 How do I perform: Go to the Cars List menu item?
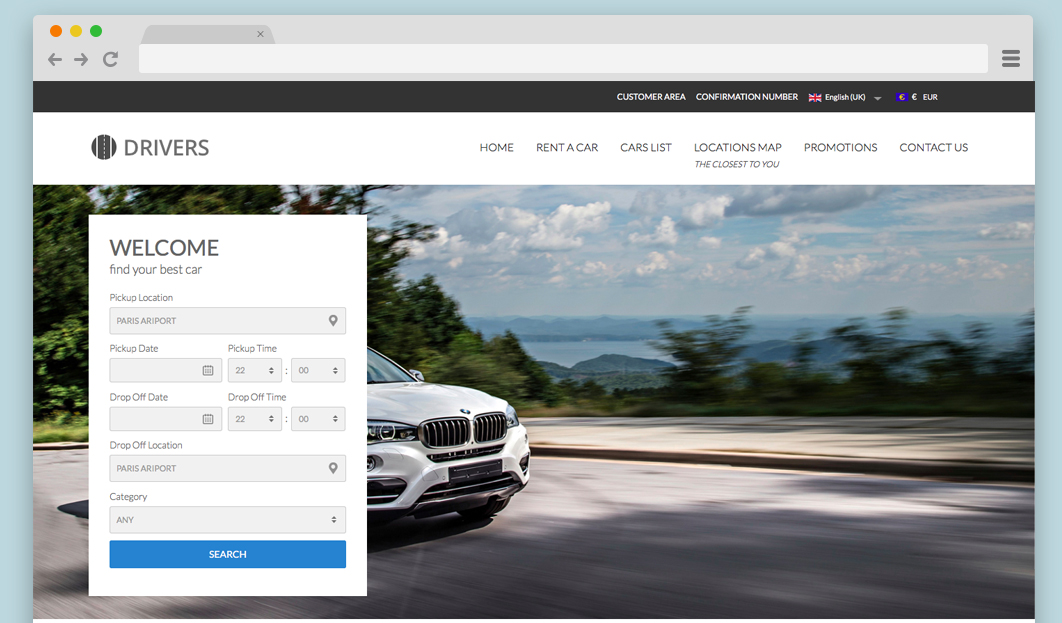coord(645,147)
